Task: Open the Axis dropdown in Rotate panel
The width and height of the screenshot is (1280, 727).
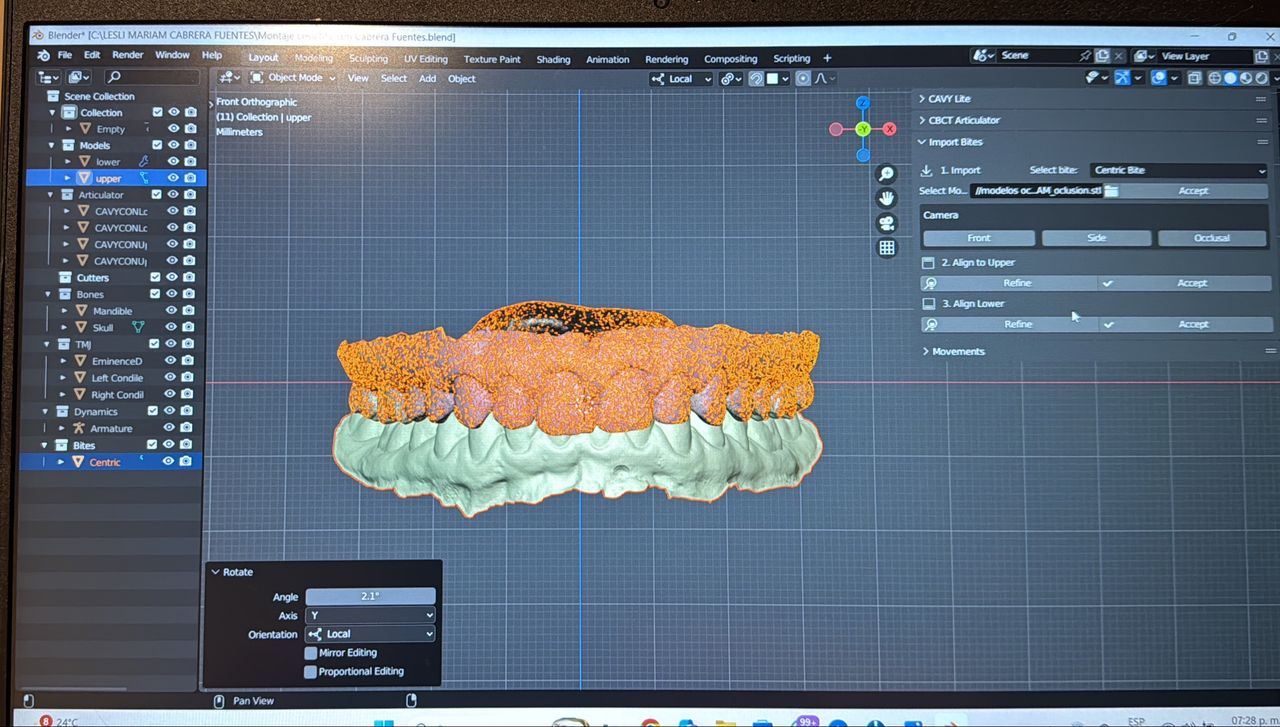Action: [x=370, y=616]
